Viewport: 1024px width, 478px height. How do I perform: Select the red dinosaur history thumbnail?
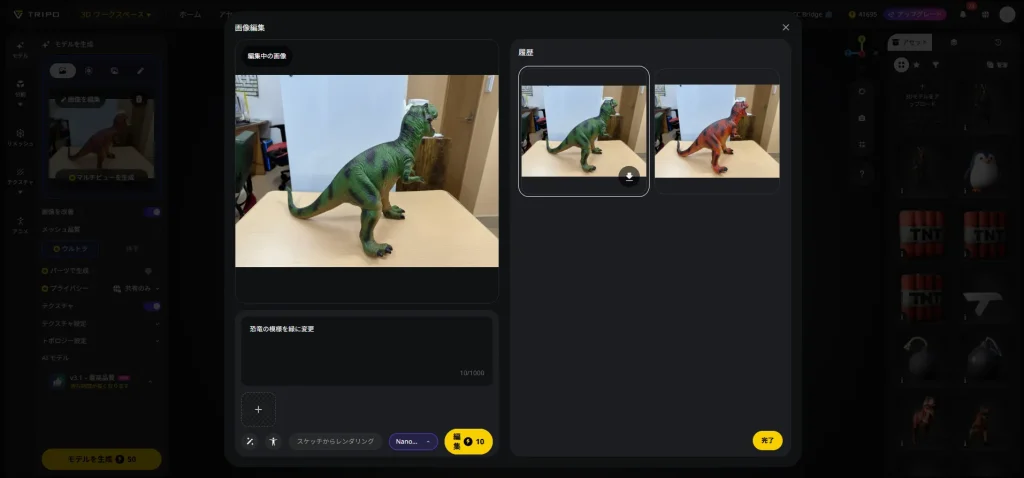coord(716,131)
